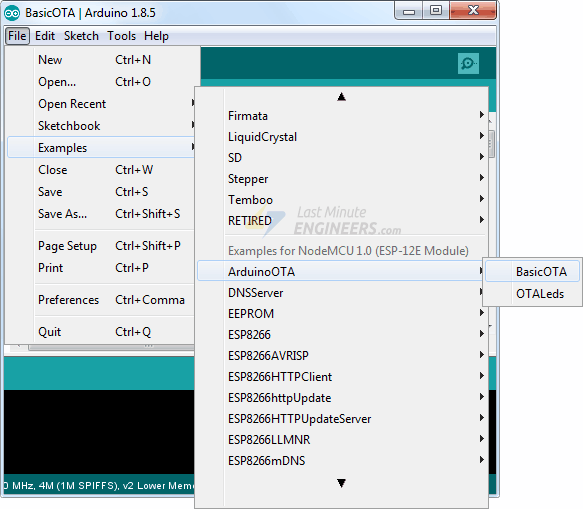Expand the ESP8266httpUpdate examples submenu

(342, 398)
